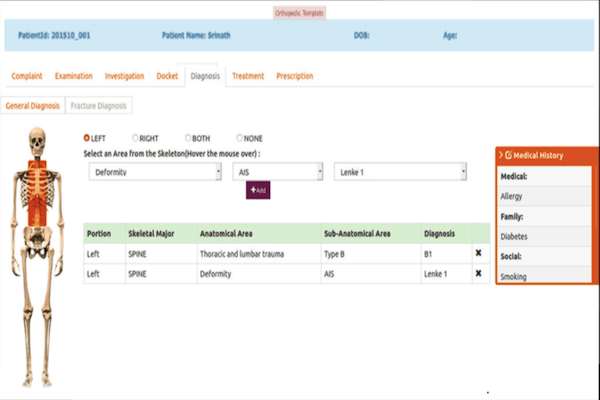Click the DOB: label

coord(361,35)
